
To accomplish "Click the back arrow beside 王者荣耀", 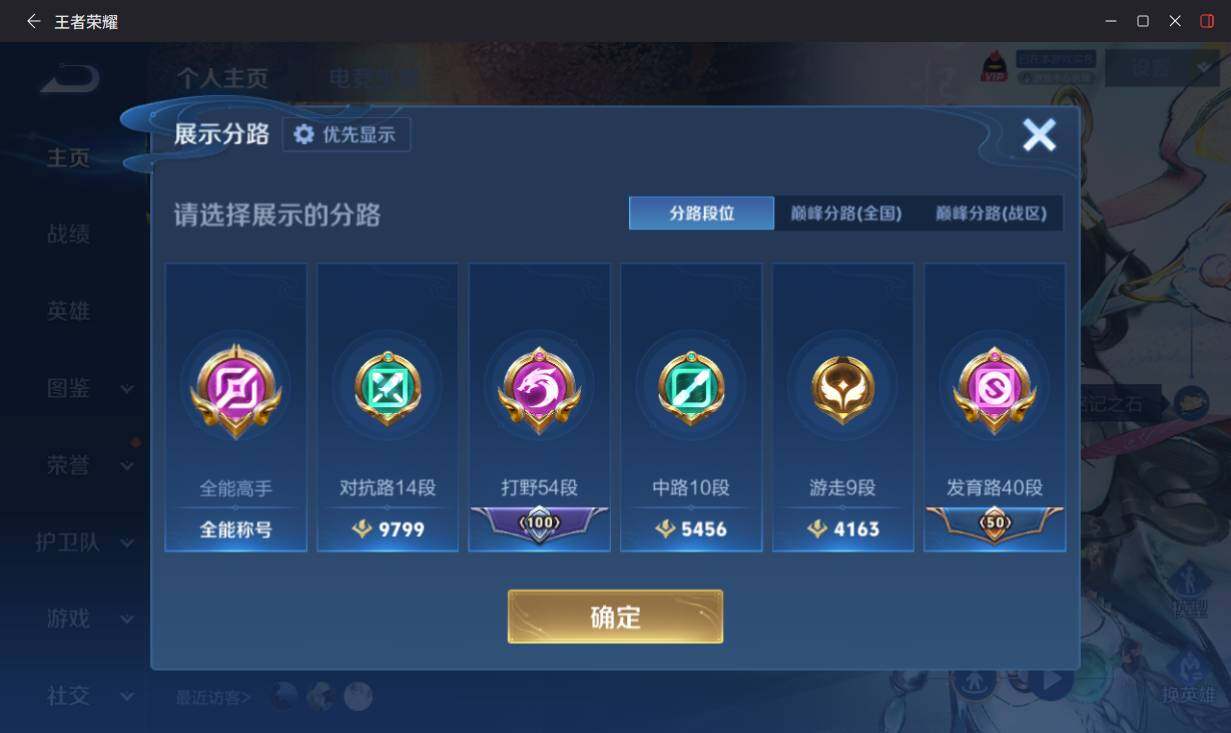I will click(33, 21).
